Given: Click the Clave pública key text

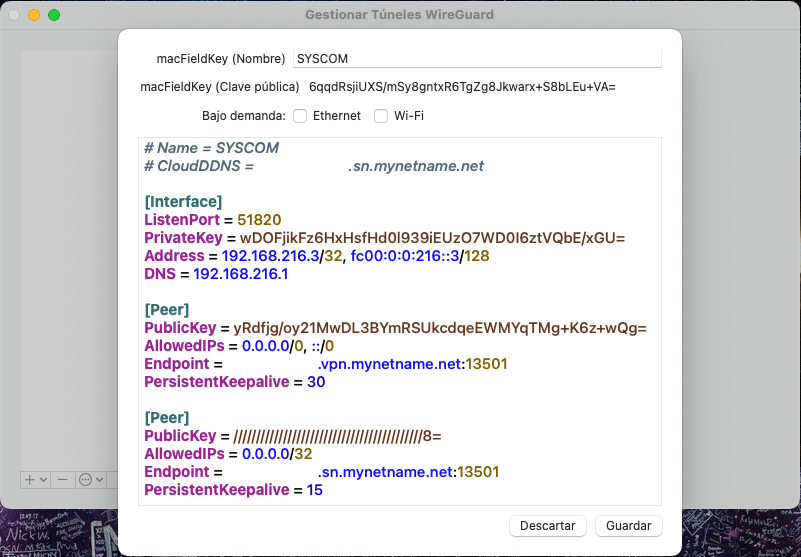Looking at the screenshot, I should click(x=462, y=87).
